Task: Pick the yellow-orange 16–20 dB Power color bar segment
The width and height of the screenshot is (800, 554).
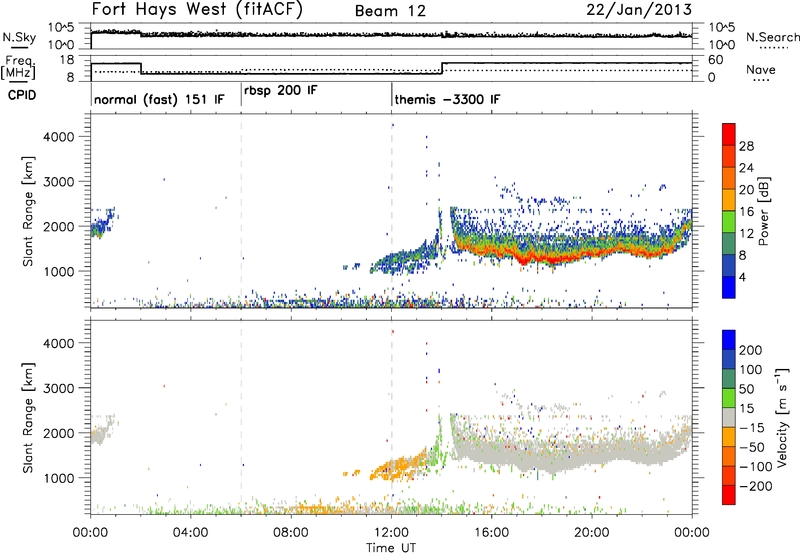Action: point(729,200)
